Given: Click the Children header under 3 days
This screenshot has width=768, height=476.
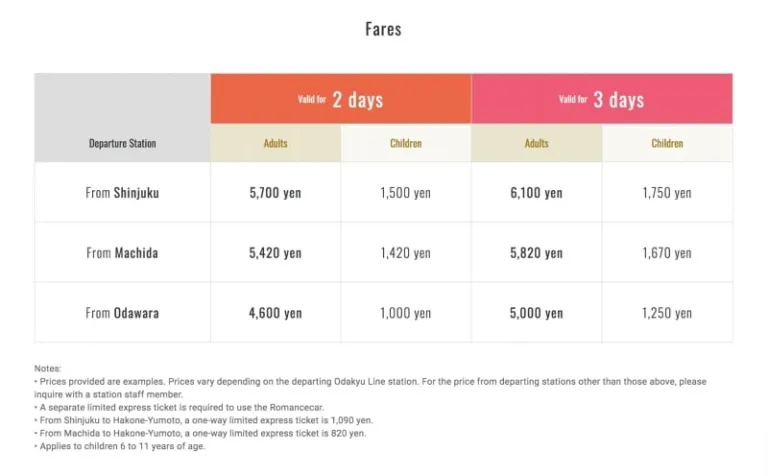Looking at the screenshot, I should click(667, 143).
